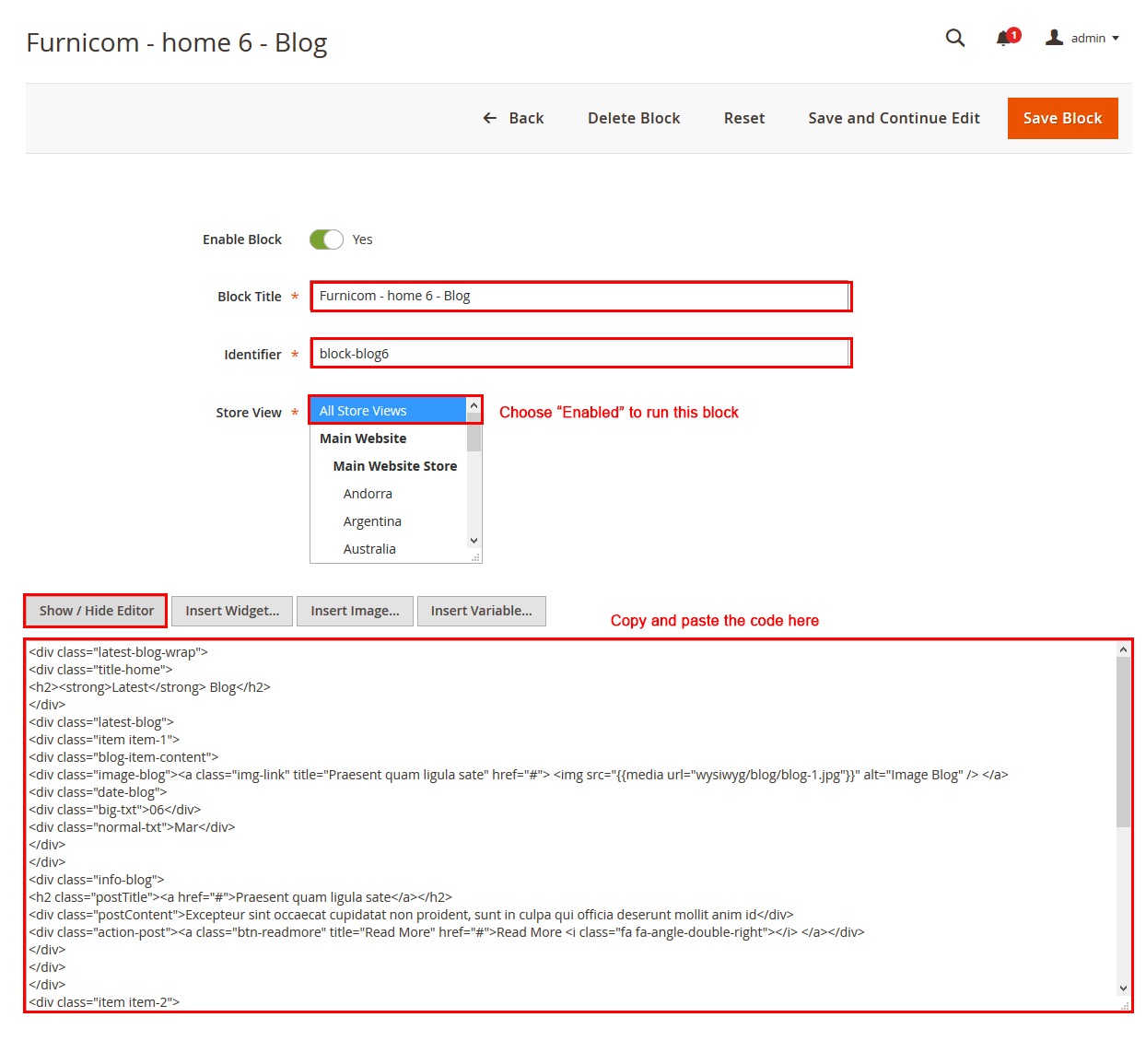
Task: Select Australia store view
Action: pyautogui.click(x=388, y=549)
